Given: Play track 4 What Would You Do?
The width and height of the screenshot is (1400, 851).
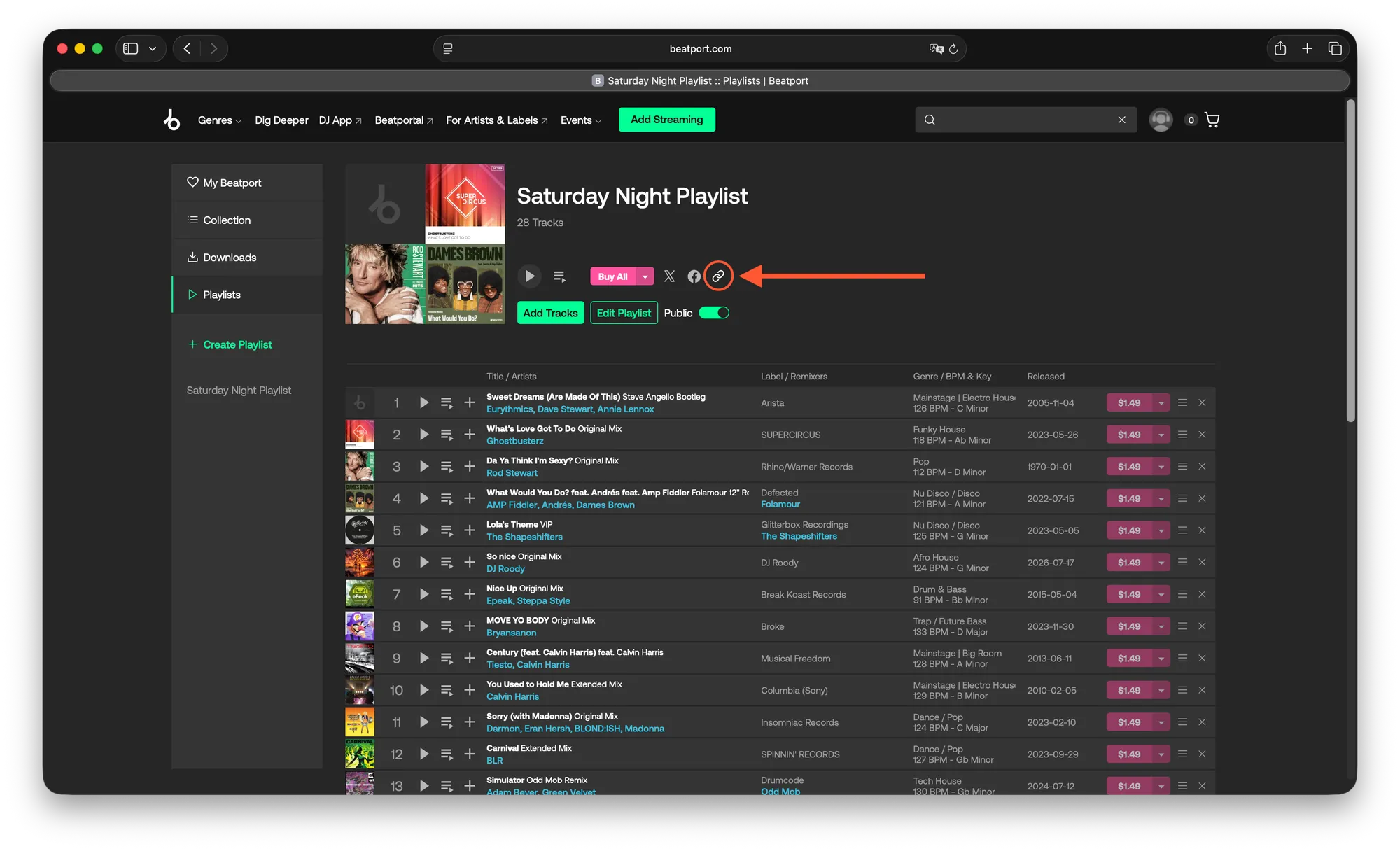Looking at the screenshot, I should pyautogui.click(x=424, y=498).
